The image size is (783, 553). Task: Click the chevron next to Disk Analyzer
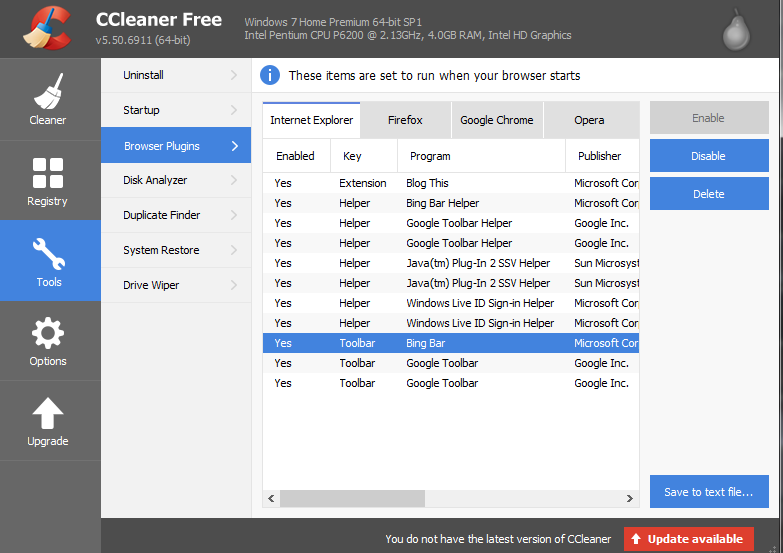pos(234,180)
